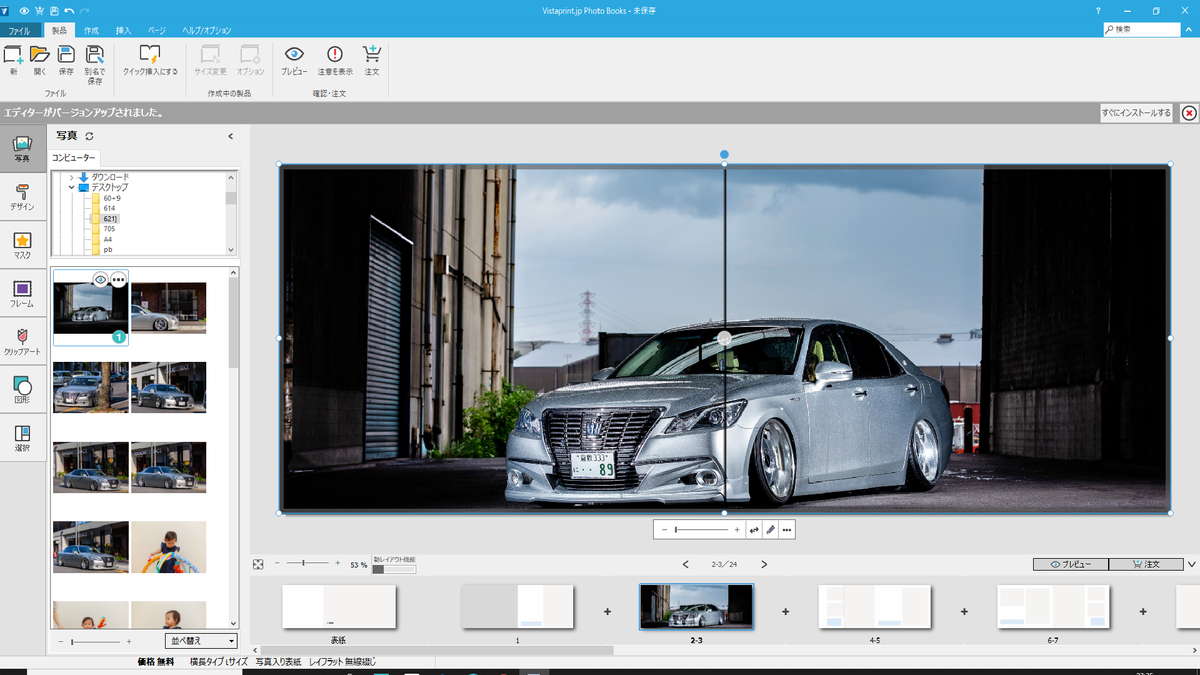Adjust the page zoom slider next to 53 %
The image size is (1200, 675).
click(x=308, y=564)
